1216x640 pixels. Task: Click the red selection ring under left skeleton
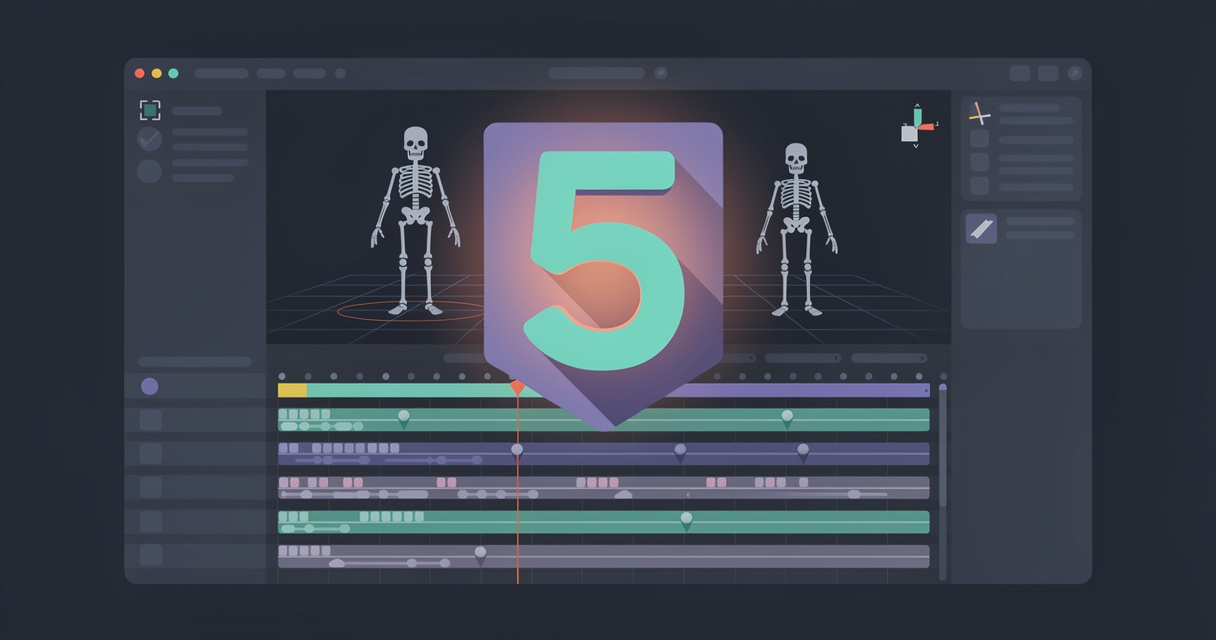tap(410, 311)
